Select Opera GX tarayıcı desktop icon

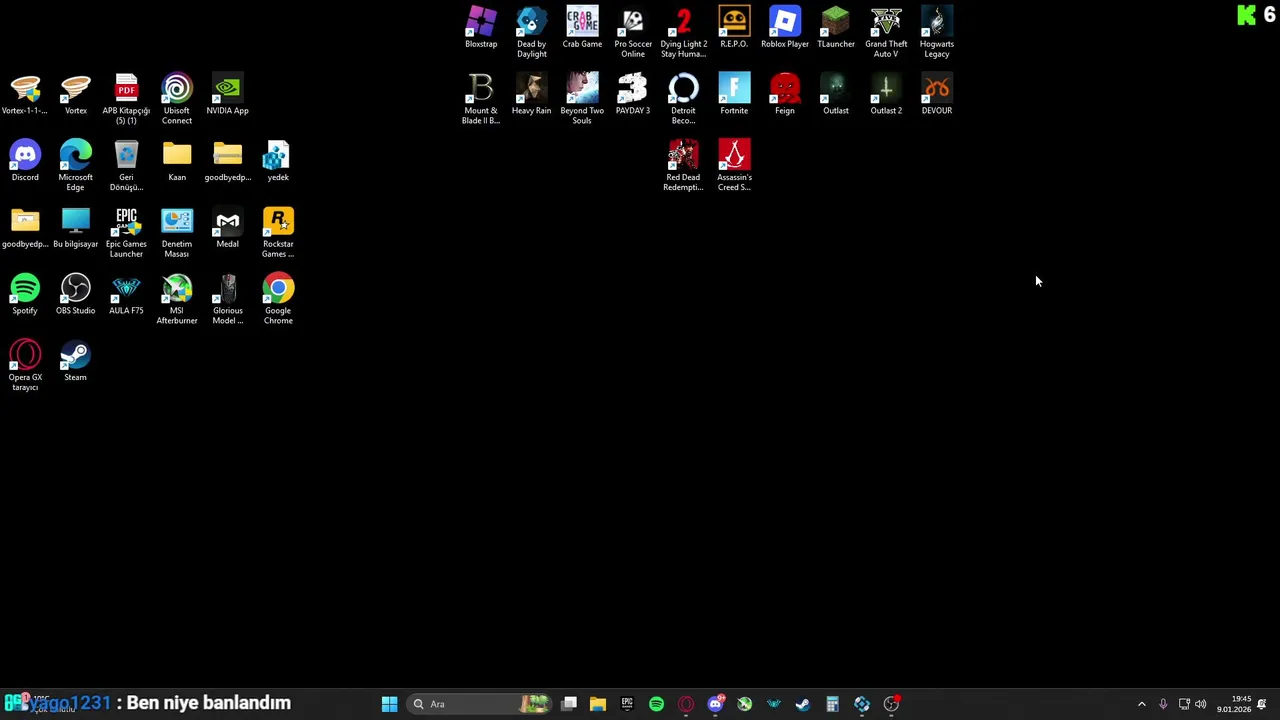[25, 365]
